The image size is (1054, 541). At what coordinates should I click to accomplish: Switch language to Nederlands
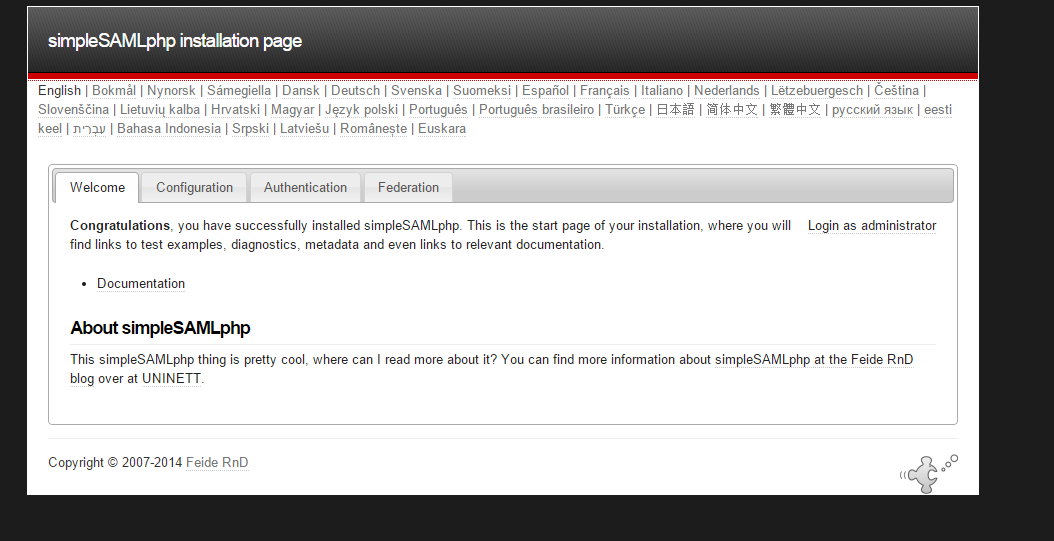pos(727,91)
